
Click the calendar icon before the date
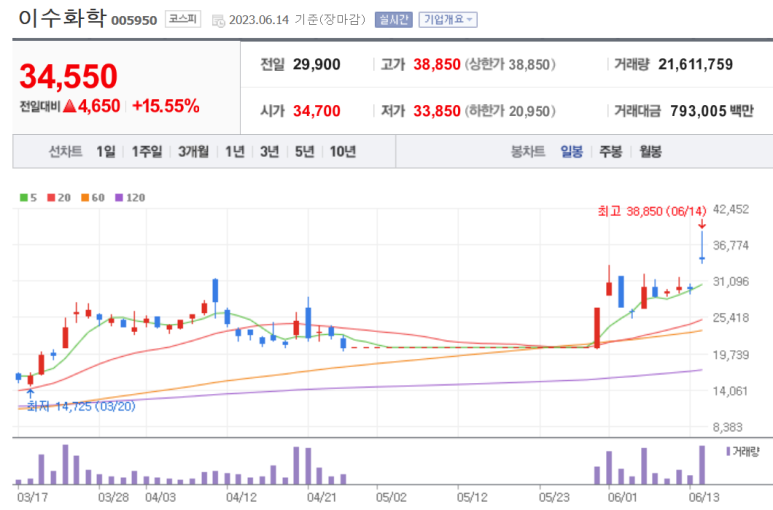pyautogui.click(x=218, y=21)
